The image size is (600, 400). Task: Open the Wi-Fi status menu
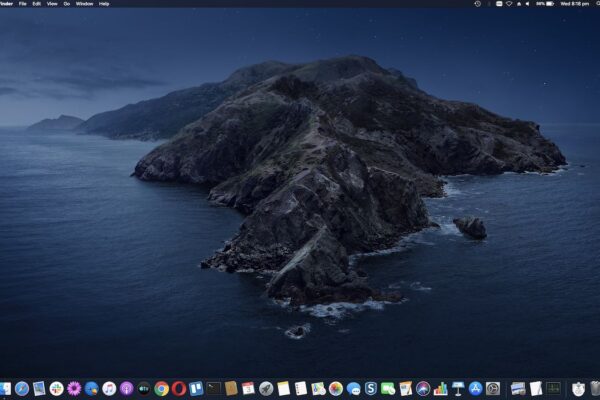pos(509,4)
